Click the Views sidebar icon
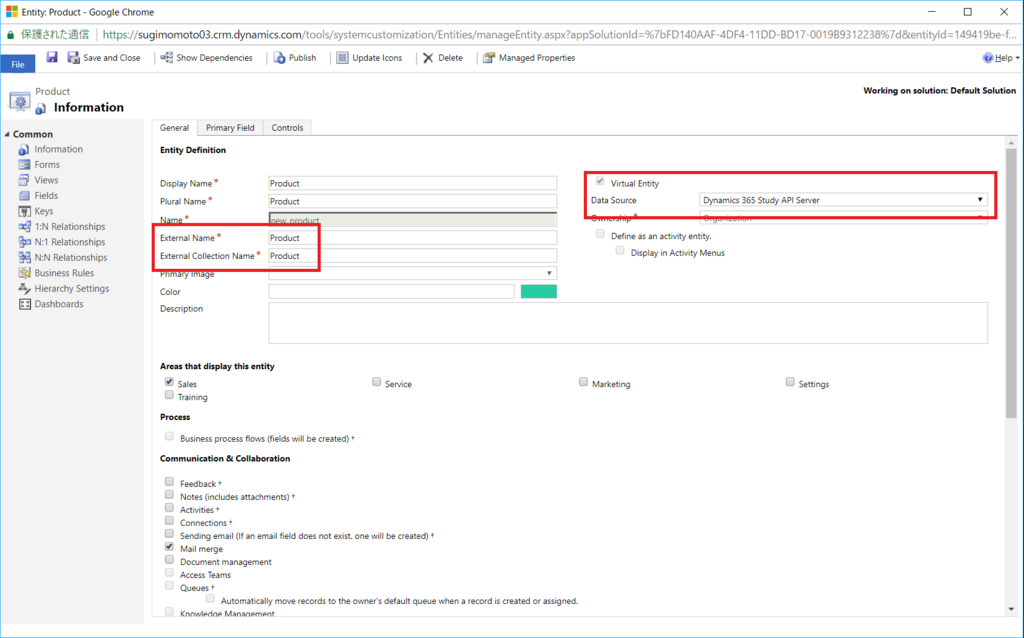 [x=24, y=180]
